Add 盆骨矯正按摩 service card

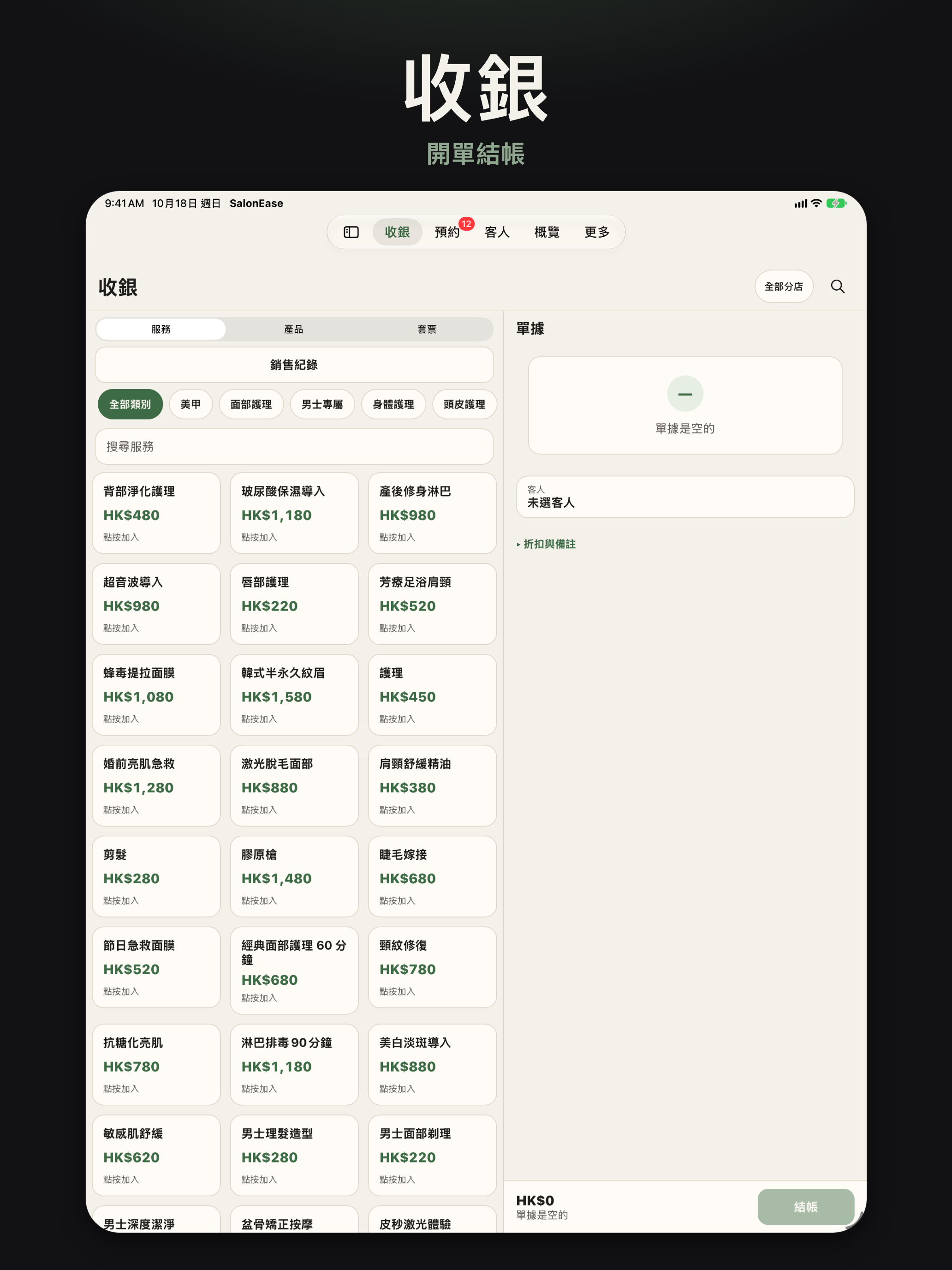click(294, 1220)
